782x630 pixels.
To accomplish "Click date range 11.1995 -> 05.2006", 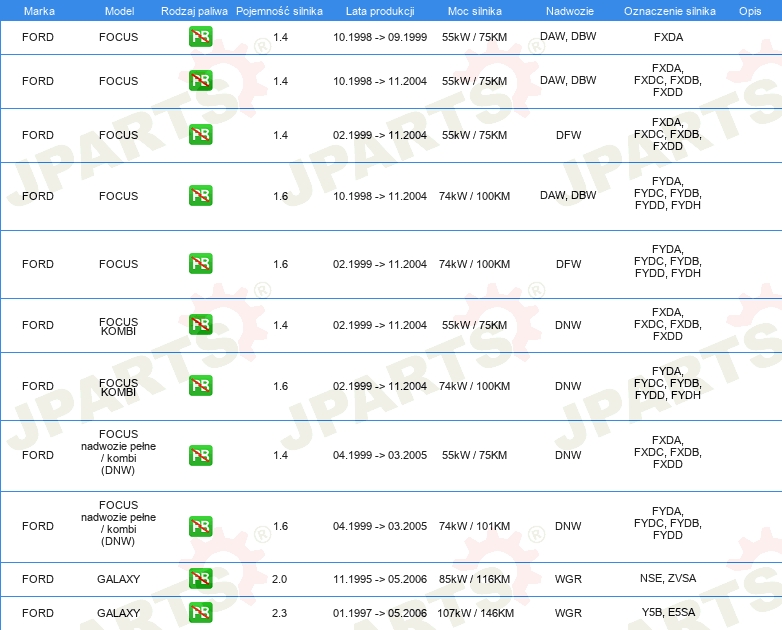I will 380,579.
